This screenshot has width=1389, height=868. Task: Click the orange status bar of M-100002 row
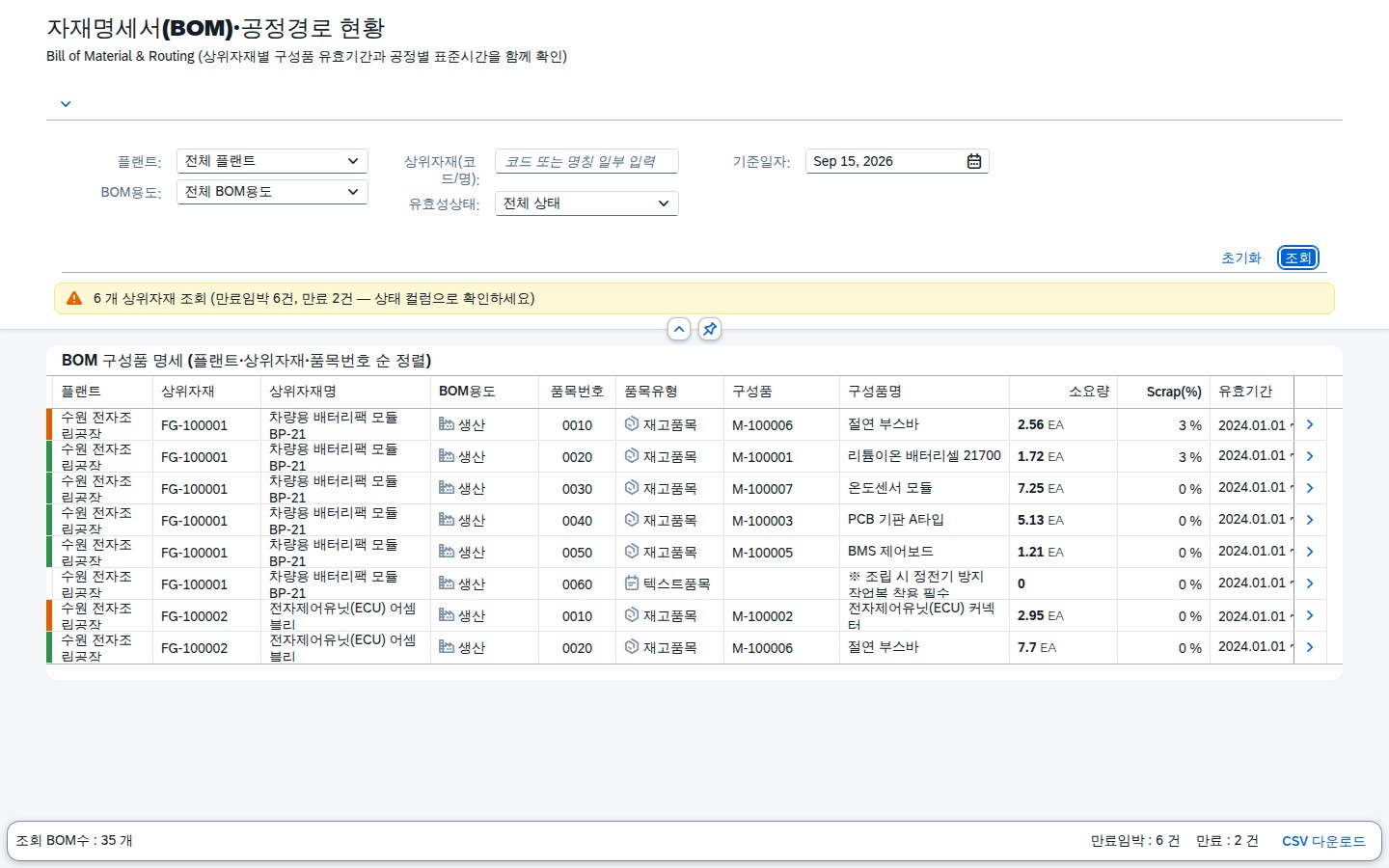coord(49,615)
